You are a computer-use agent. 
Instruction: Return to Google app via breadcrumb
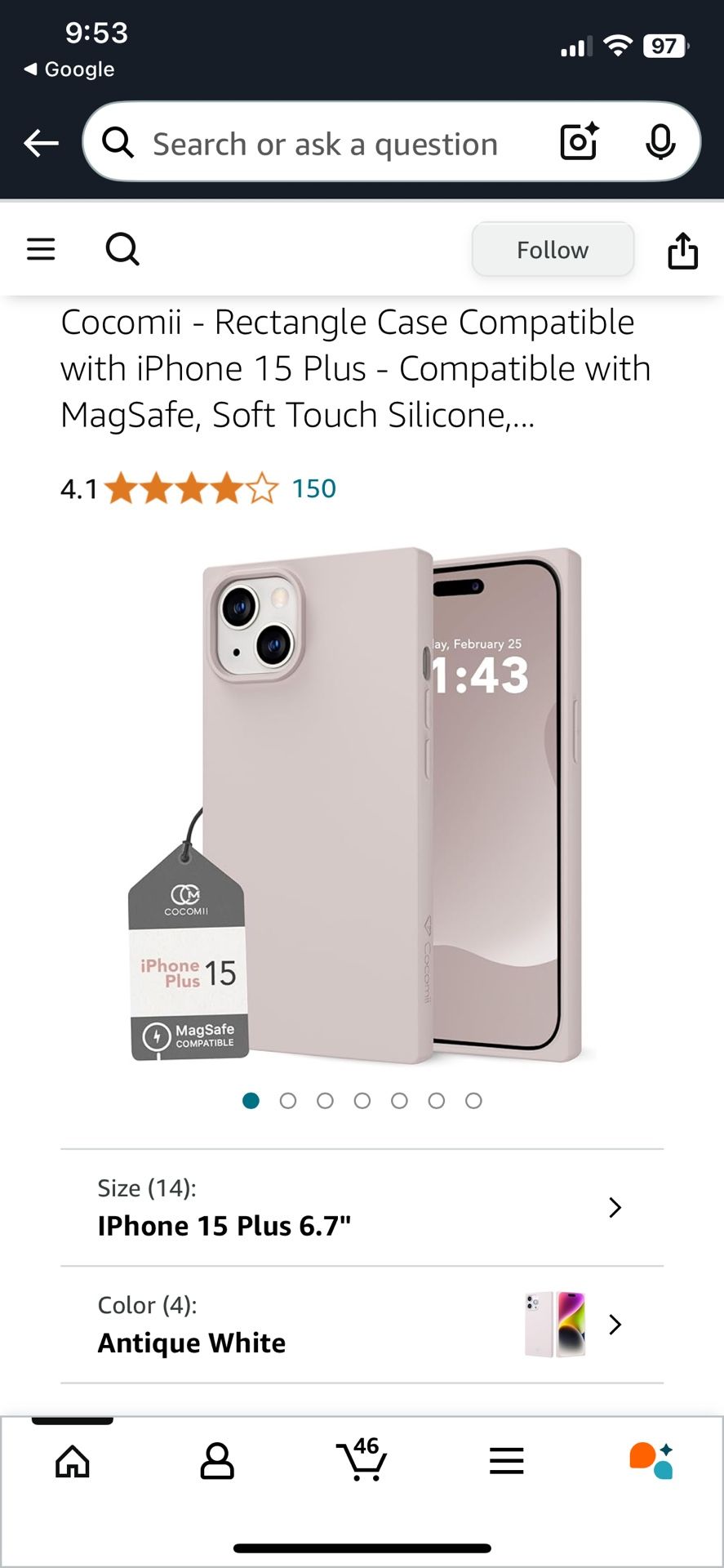[69, 69]
